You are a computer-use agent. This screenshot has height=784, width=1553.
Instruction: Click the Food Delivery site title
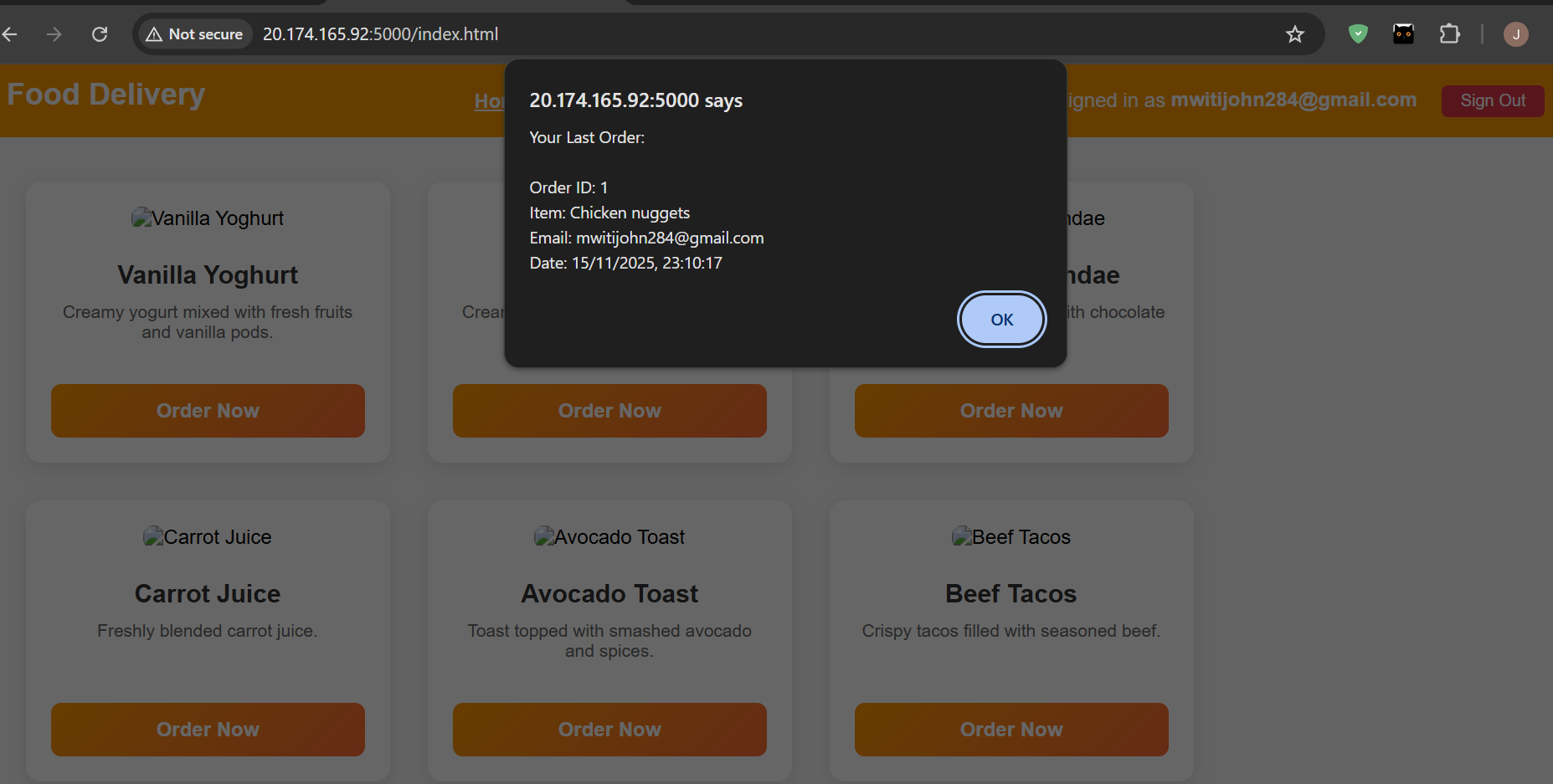tap(106, 95)
